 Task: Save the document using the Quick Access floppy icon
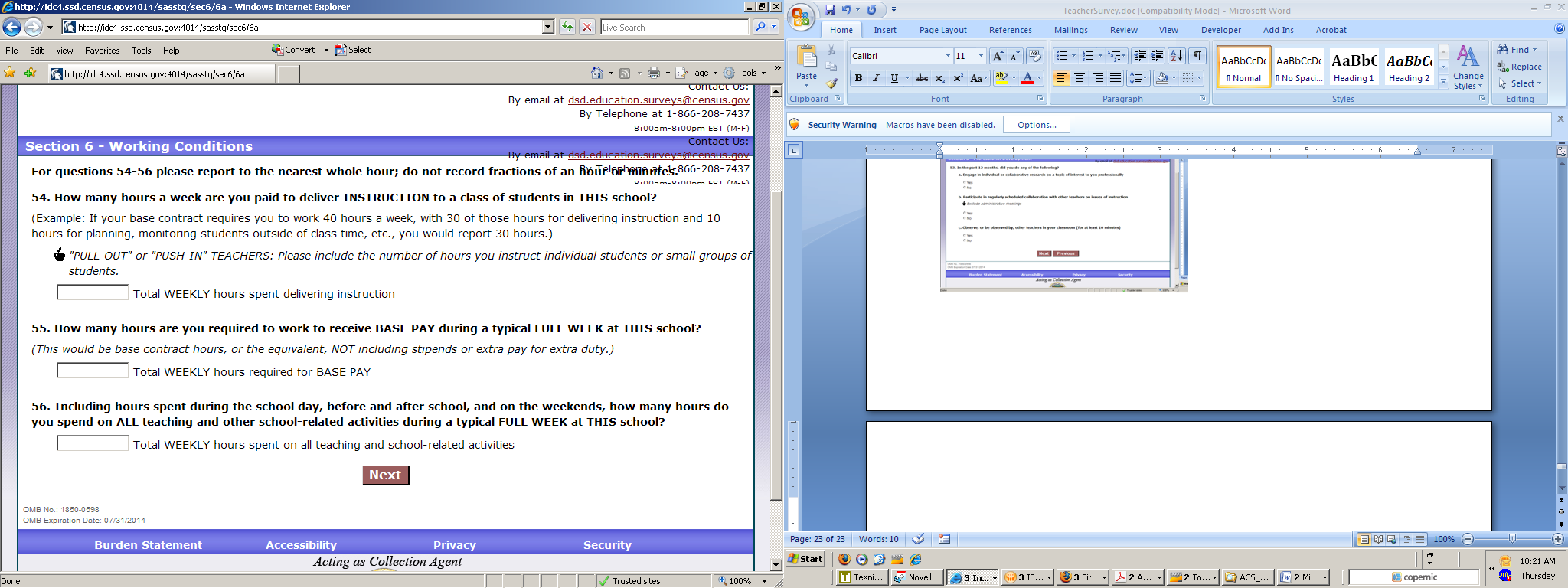click(x=830, y=10)
